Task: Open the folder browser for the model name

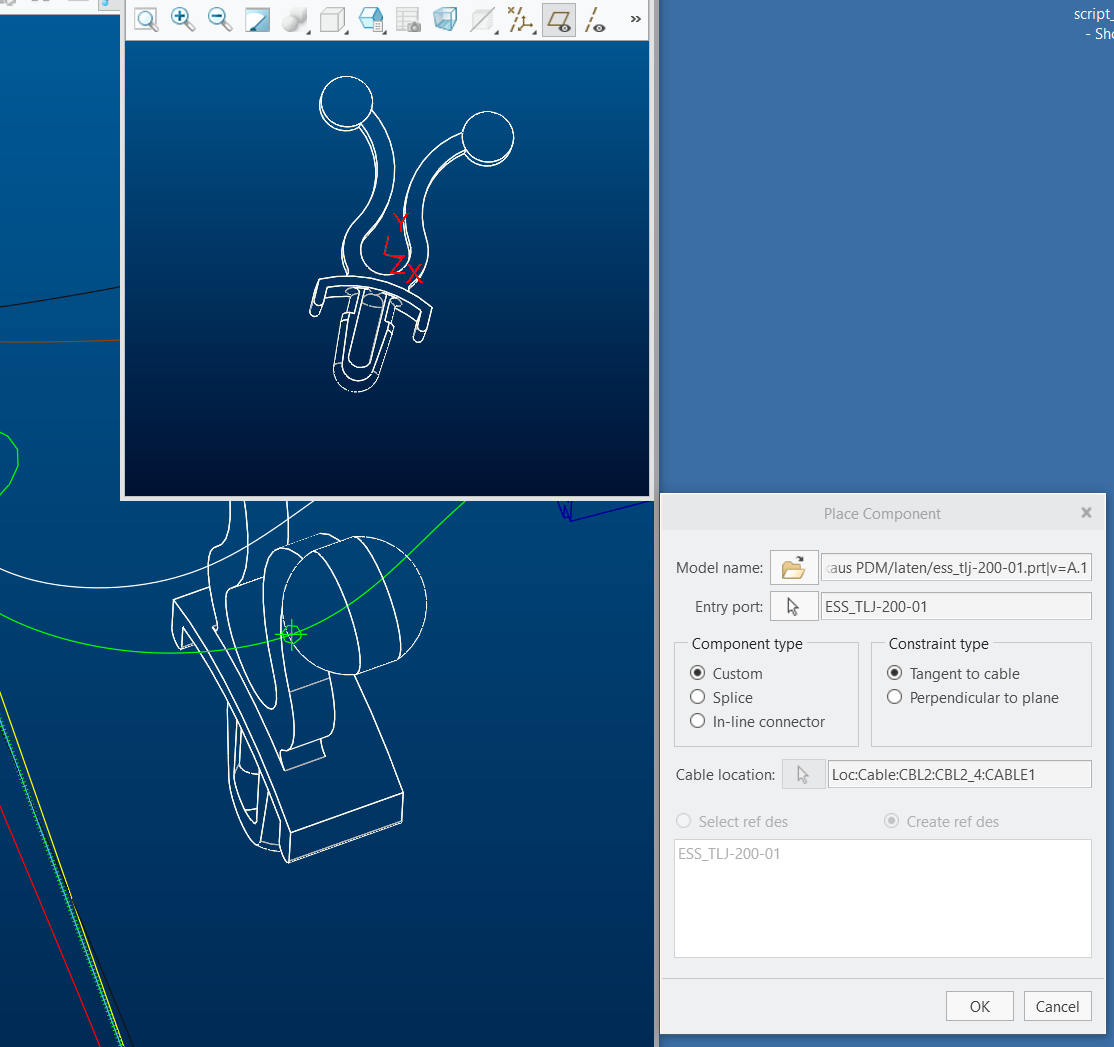Action: click(x=793, y=567)
